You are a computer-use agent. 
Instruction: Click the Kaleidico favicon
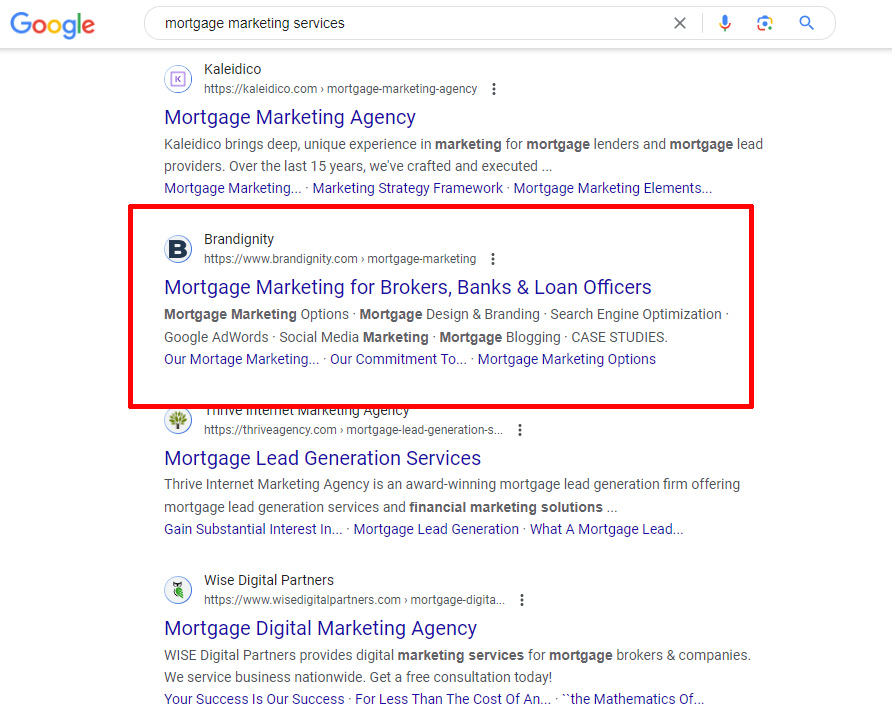[178, 79]
